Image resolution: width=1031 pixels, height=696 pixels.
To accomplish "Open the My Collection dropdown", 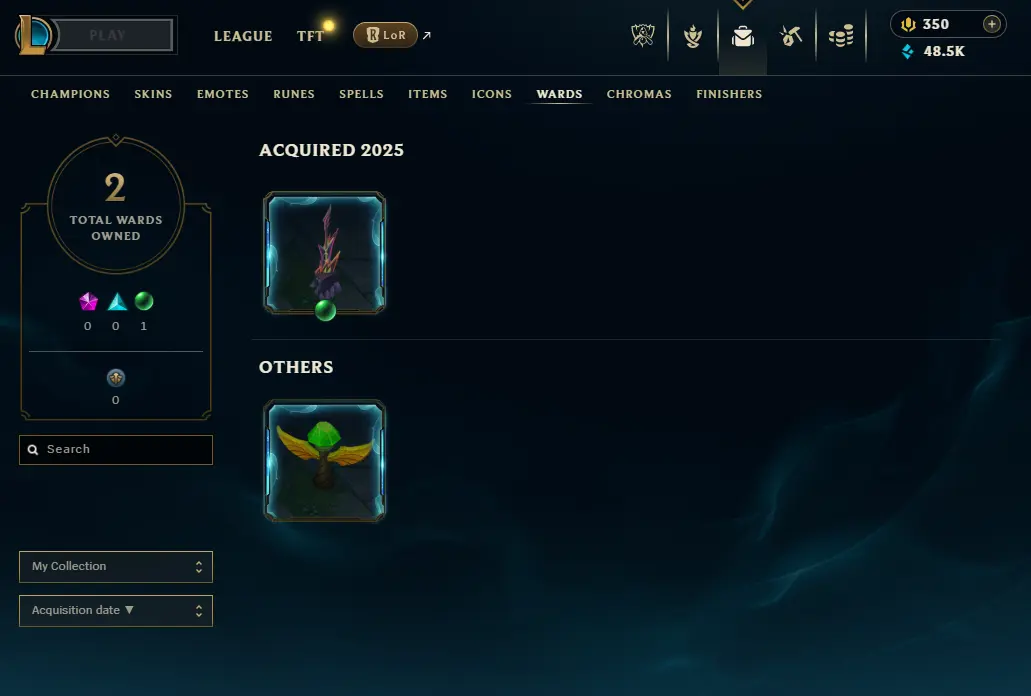I will (x=116, y=567).
